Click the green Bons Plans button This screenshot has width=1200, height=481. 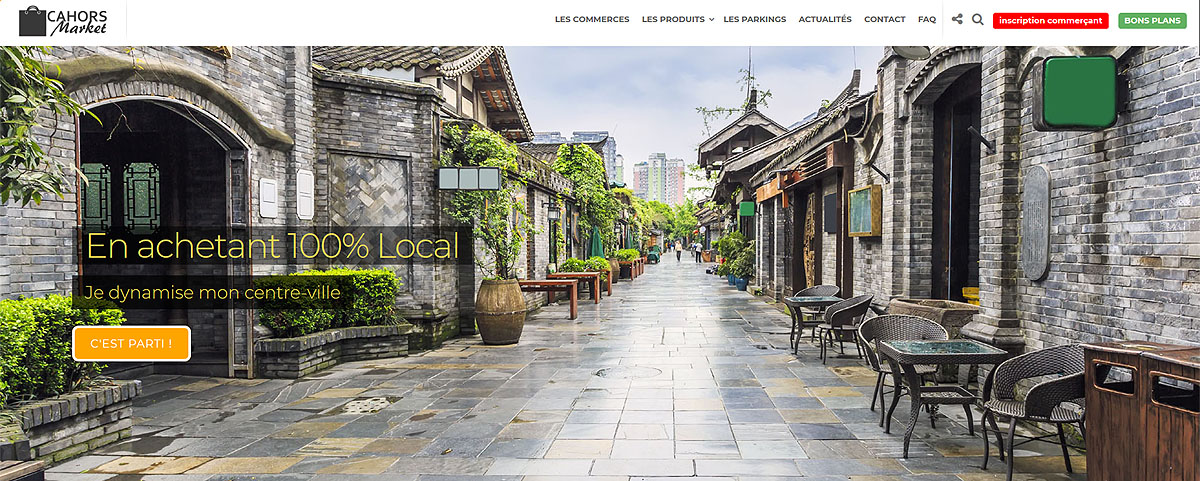pyautogui.click(x=1152, y=20)
